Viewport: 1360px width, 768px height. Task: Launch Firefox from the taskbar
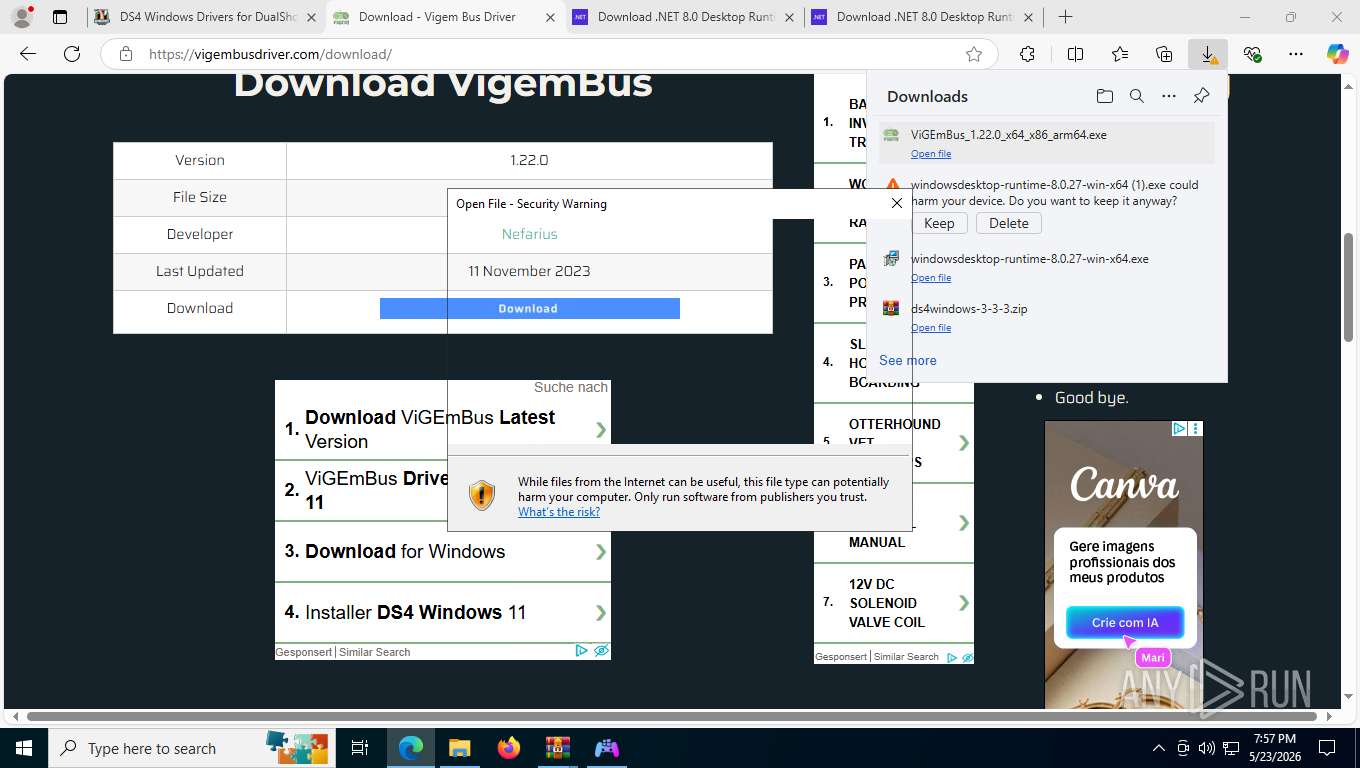pos(508,748)
